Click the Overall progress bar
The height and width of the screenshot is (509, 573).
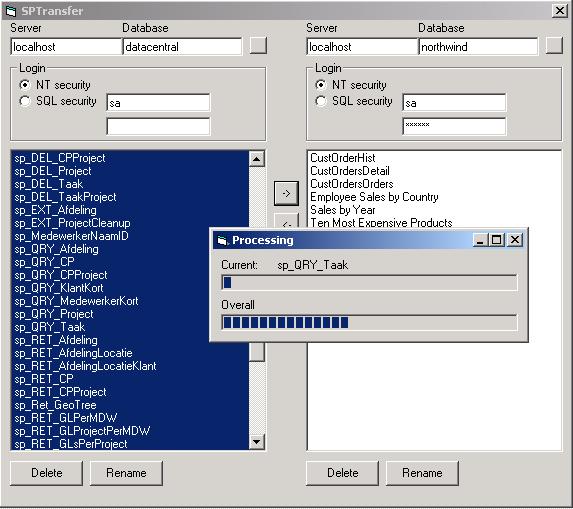click(369, 322)
